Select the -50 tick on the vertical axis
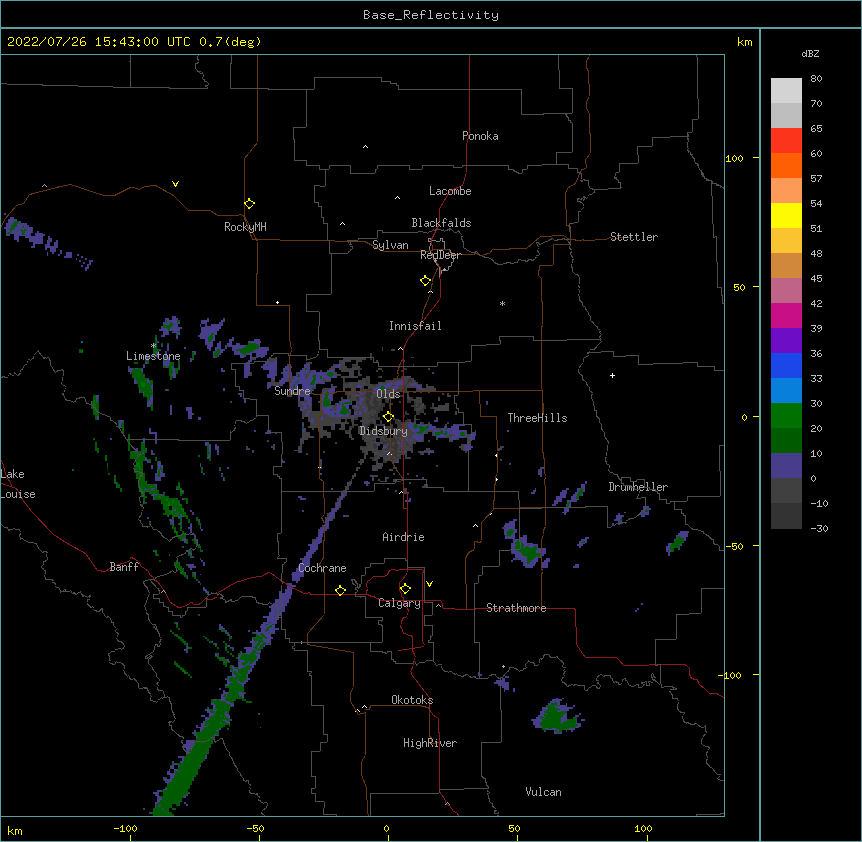Viewport: 862px width, 842px height. (734, 546)
